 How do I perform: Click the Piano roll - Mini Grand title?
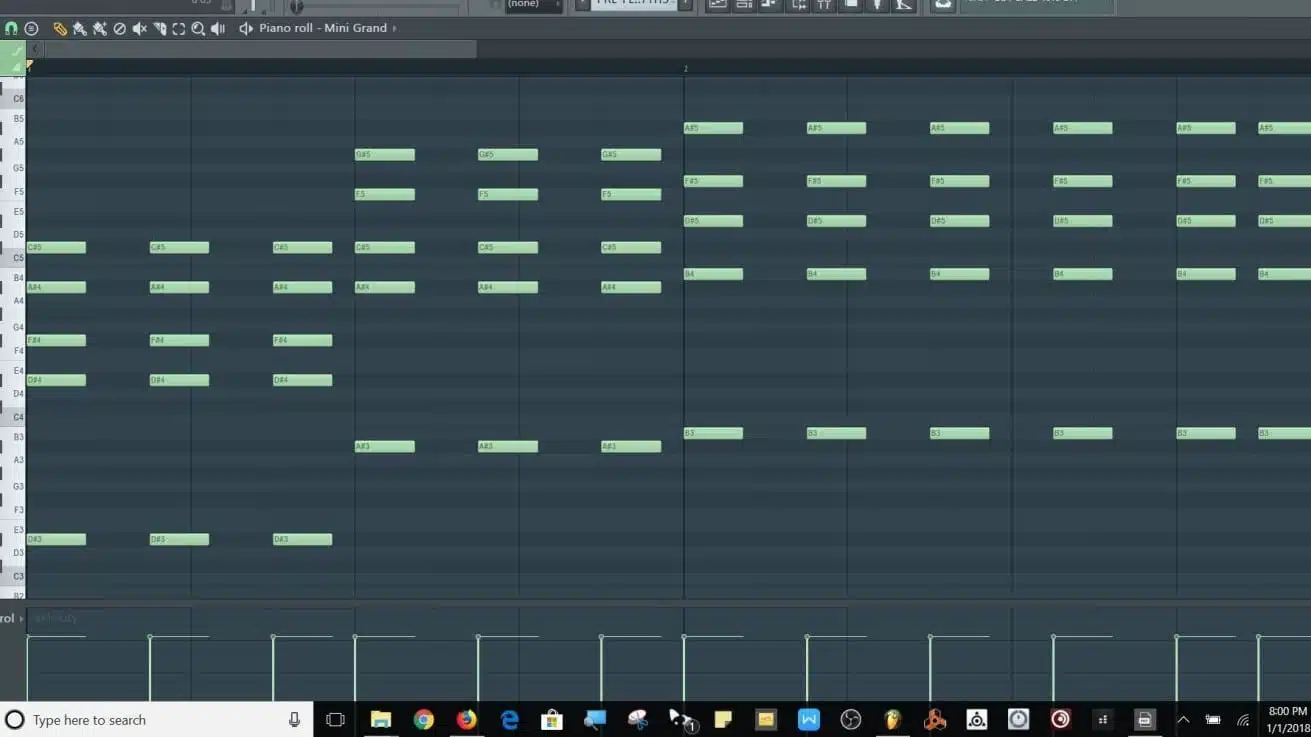point(323,28)
